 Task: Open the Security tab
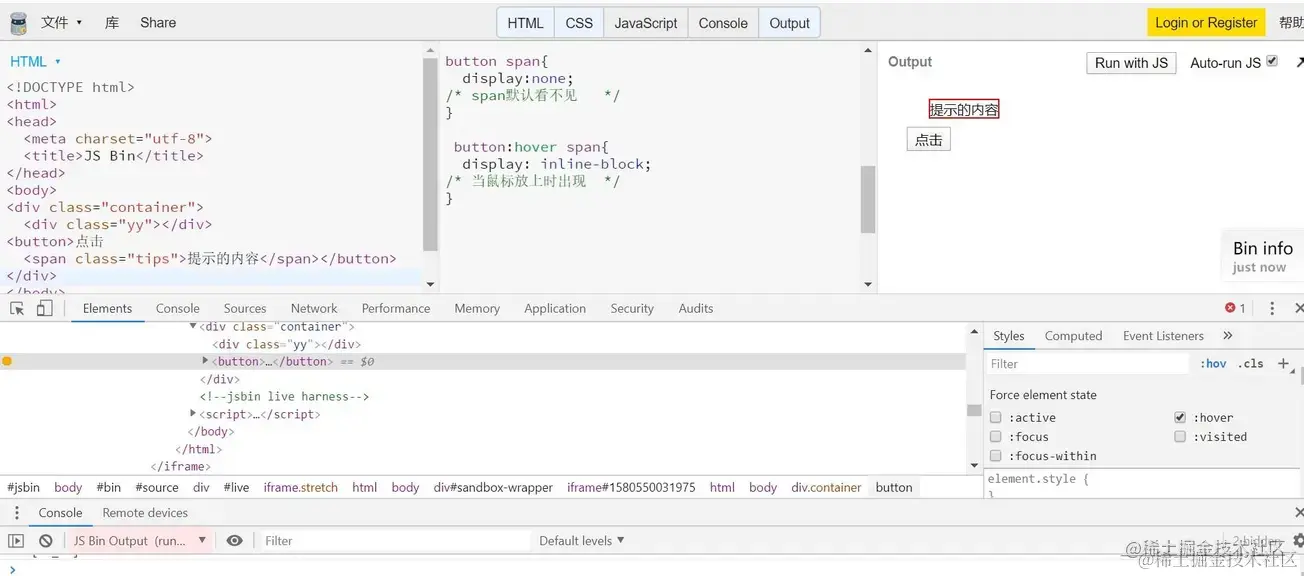[x=632, y=308]
